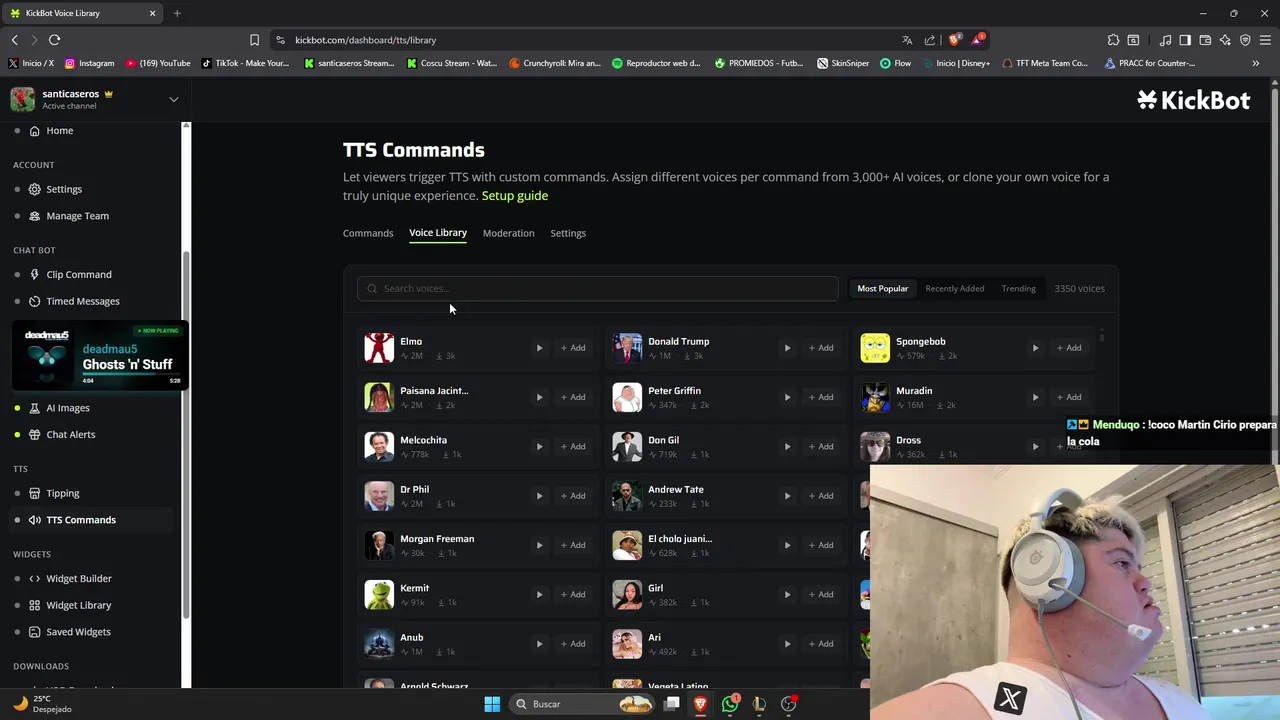This screenshot has width=1280, height=720.
Task: Open Timed Messages in the sidebar
Action: pos(83,301)
